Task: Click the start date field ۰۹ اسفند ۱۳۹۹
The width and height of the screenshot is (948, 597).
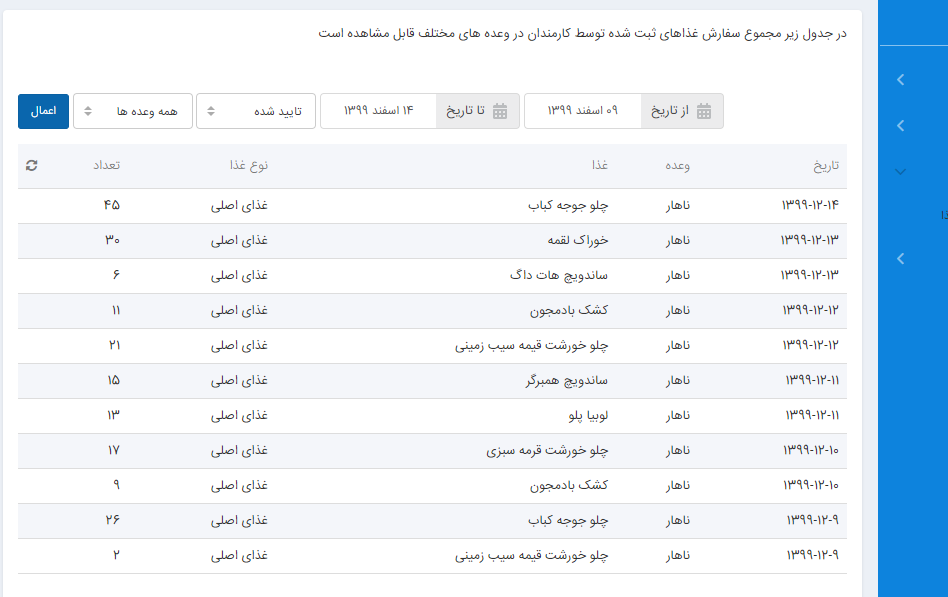Action: (582, 111)
